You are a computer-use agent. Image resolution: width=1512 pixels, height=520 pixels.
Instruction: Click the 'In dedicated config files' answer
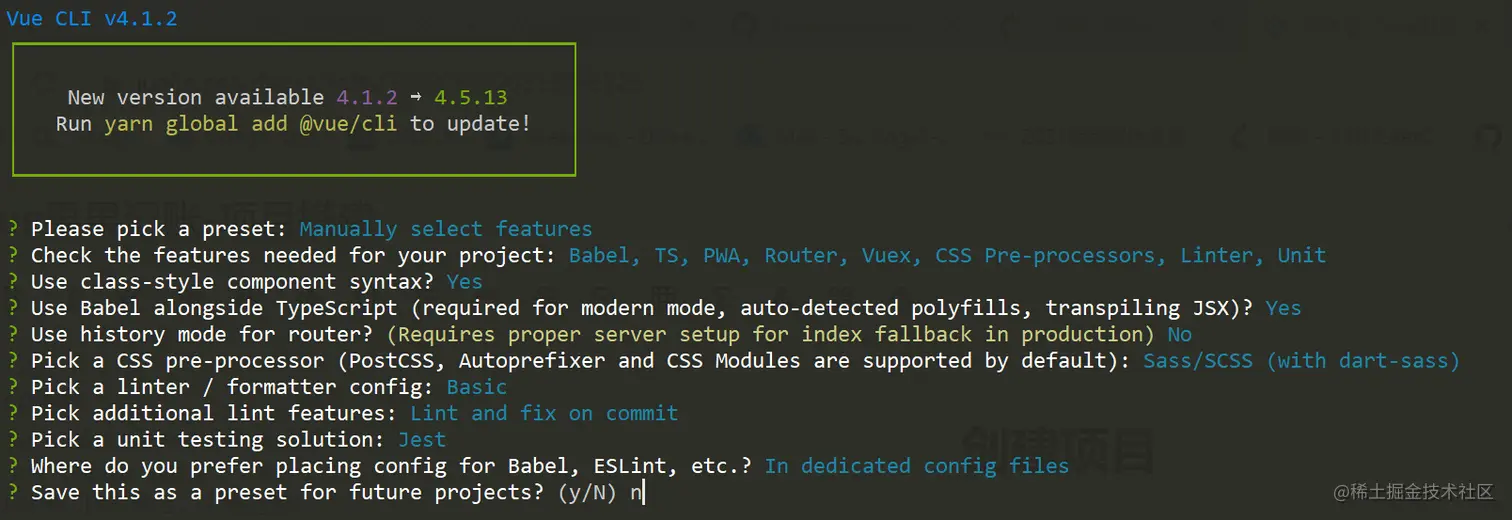(x=916, y=466)
